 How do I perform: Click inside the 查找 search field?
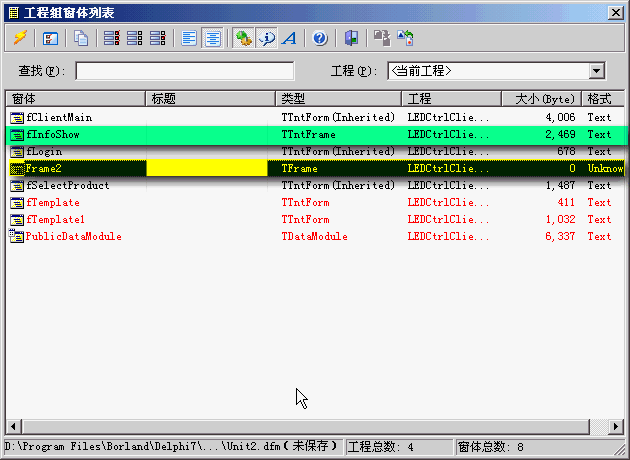click(185, 71)
